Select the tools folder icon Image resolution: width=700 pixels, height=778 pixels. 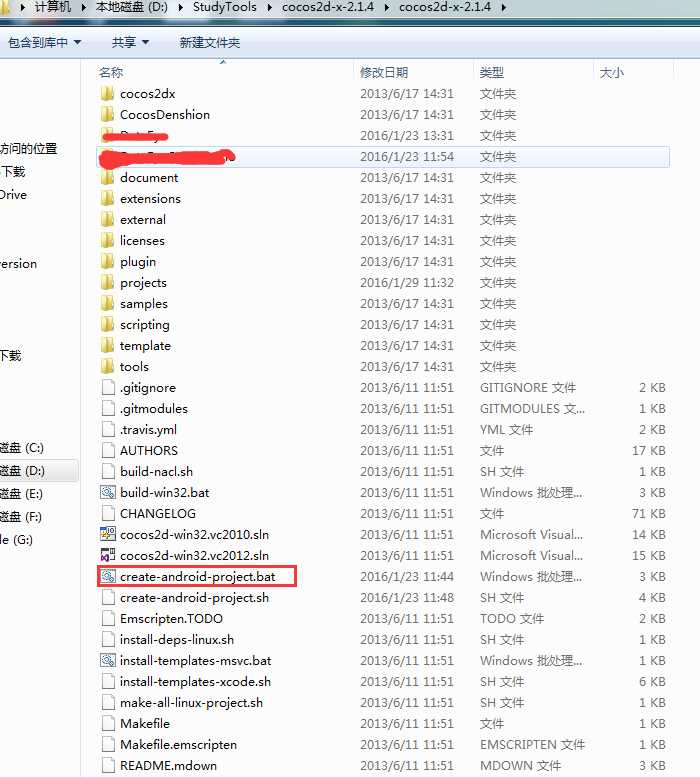click(107, 367)
